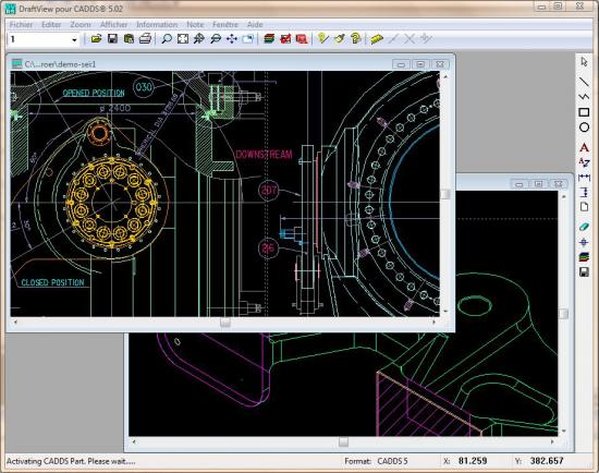This screenshot has width=599, height=473.
Task: Click the DOWNSTREAM label in the drawing
Action: pyautogui.click(x=264, y=155)
